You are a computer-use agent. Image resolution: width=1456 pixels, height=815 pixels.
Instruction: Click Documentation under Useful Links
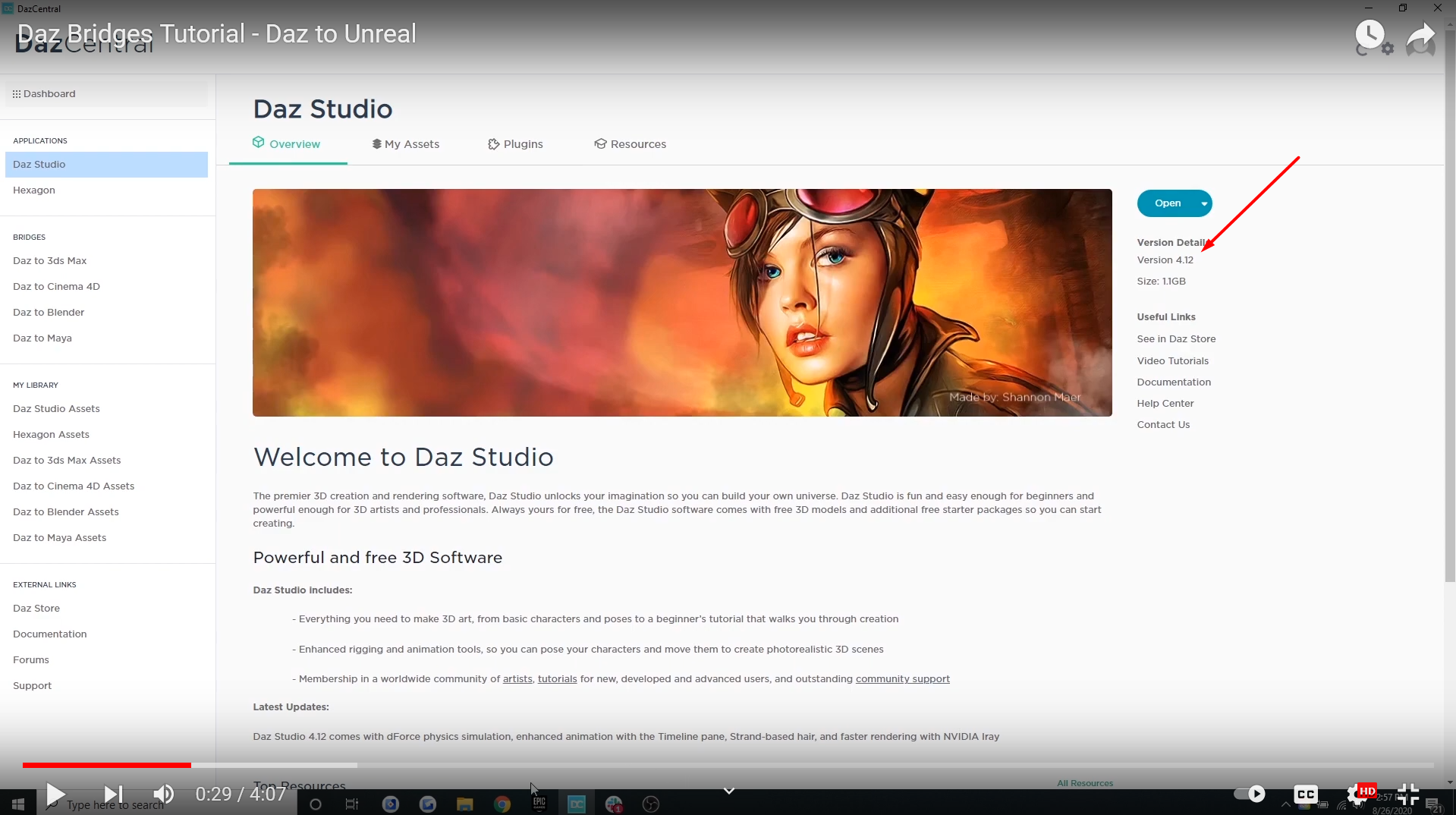(1174, 382)
